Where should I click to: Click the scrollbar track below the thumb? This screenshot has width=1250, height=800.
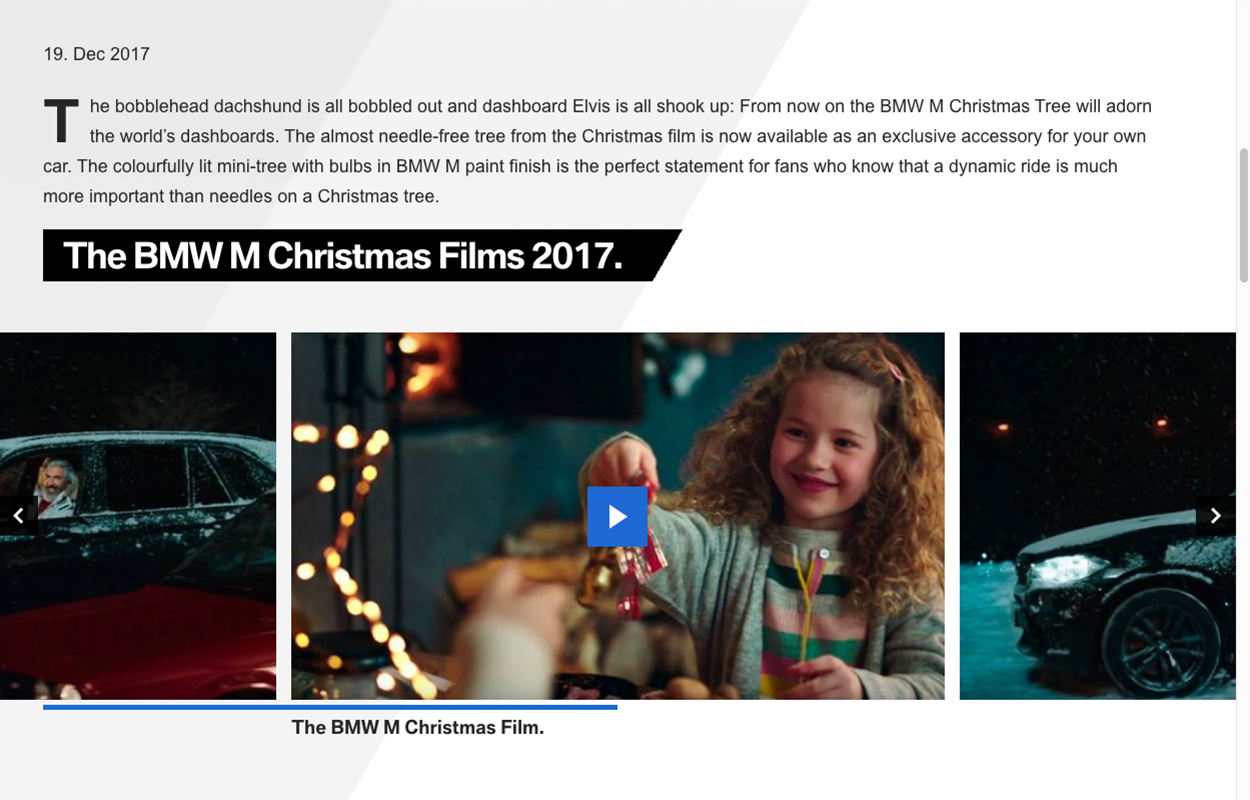pos(1243,540)
